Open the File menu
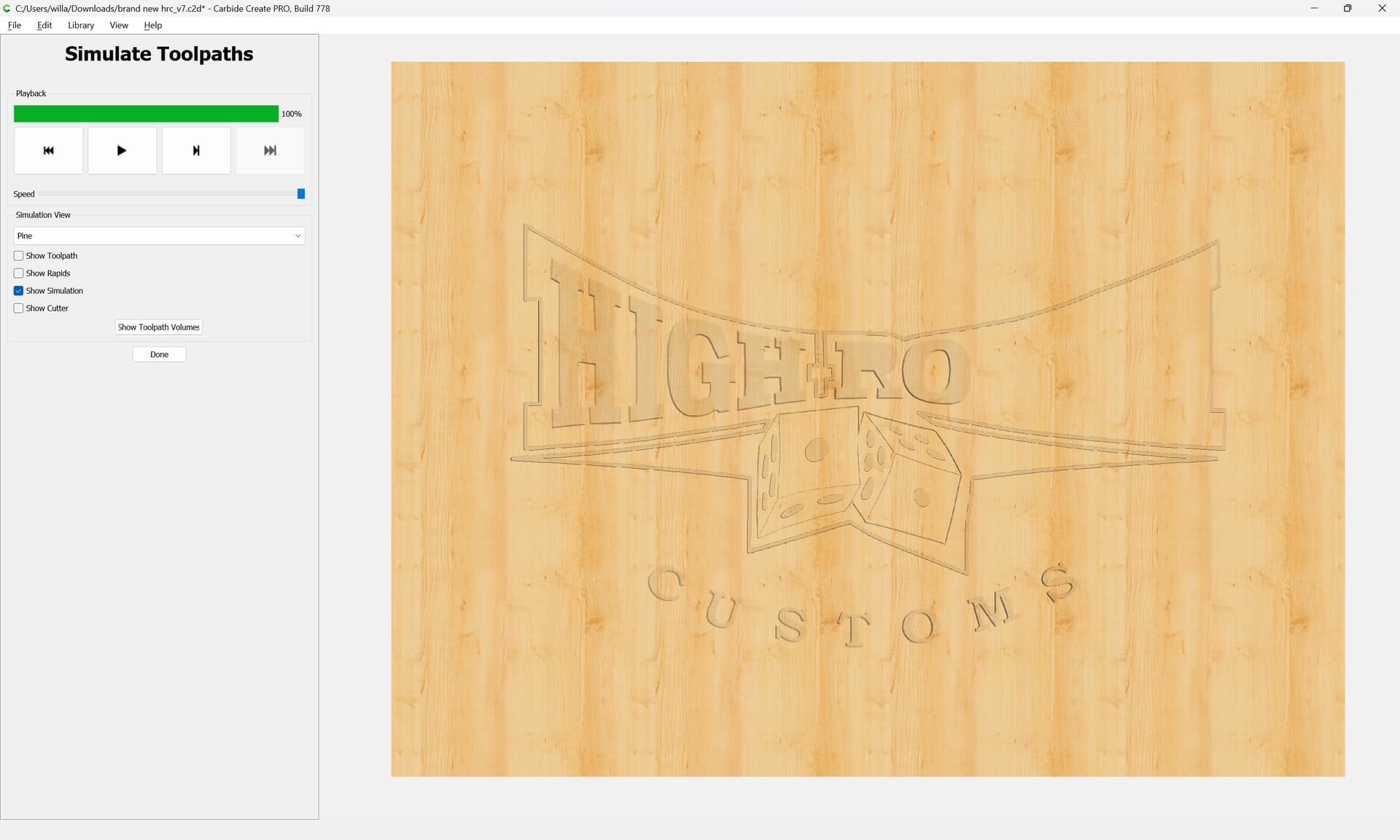 pyautogui.click(x=15, y=25)
